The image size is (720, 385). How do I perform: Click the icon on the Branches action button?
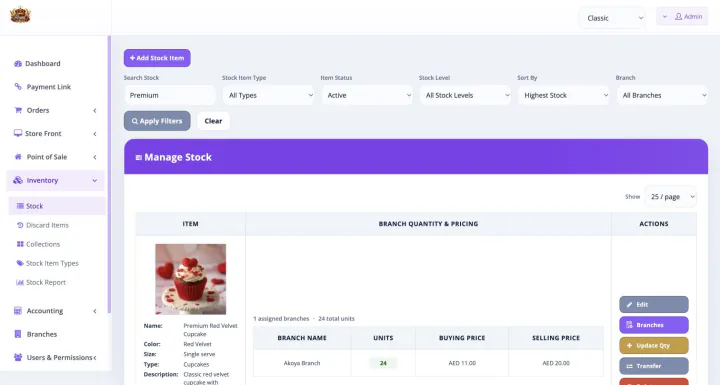tap(630, 325)
